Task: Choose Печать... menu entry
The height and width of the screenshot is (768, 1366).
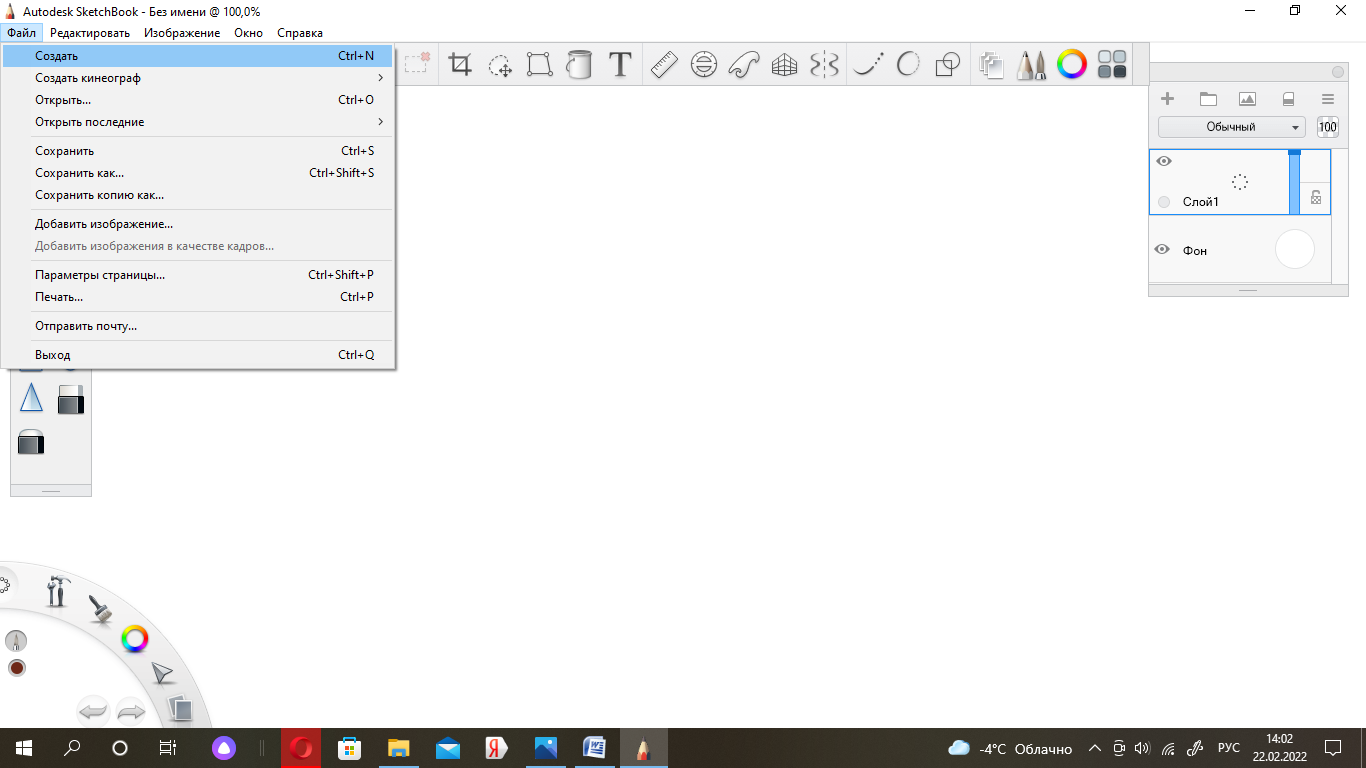Action: pyautogui.click(x=198, y=297)
